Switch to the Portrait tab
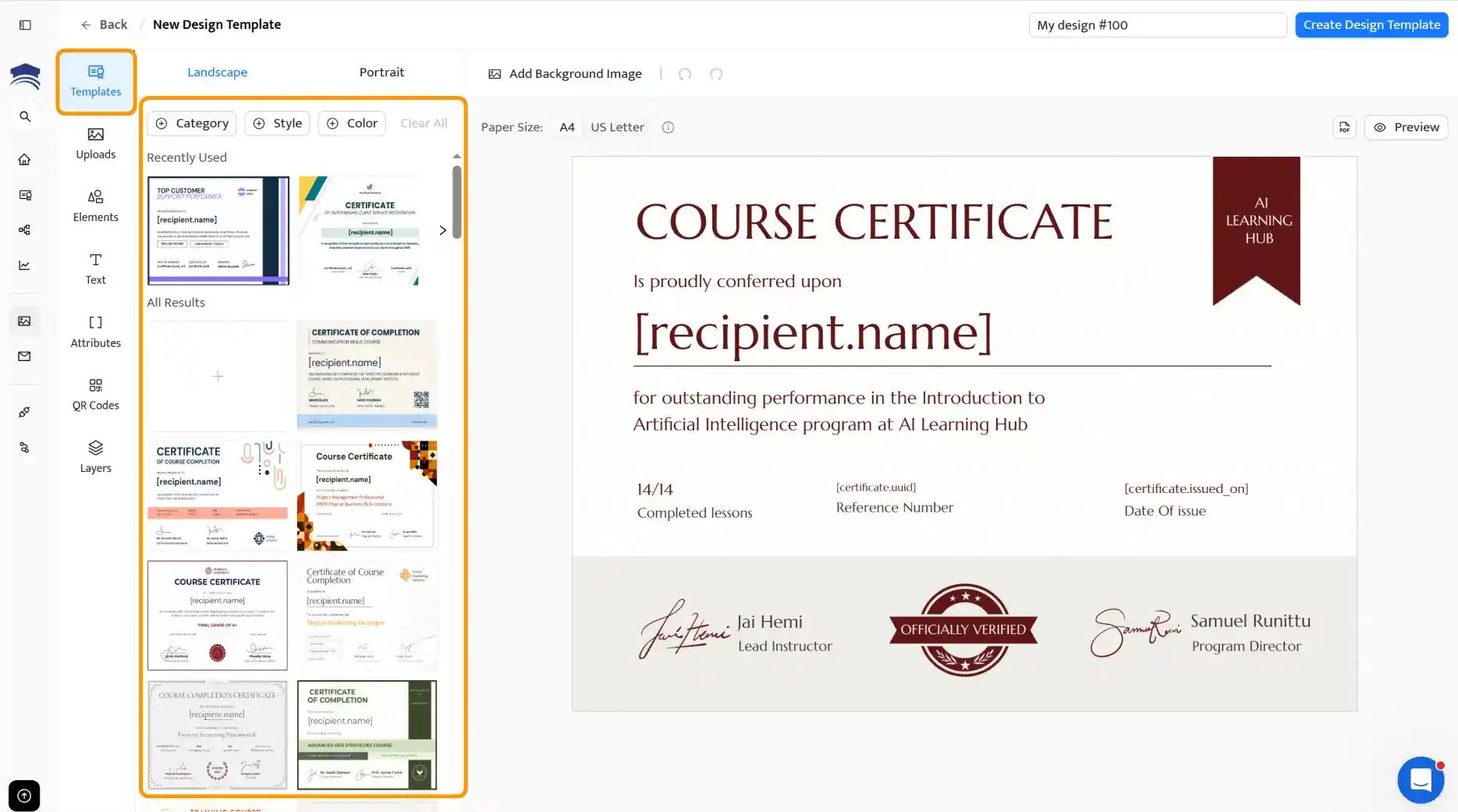Viewport: 1458px width, 812px height. coord(381,73)
